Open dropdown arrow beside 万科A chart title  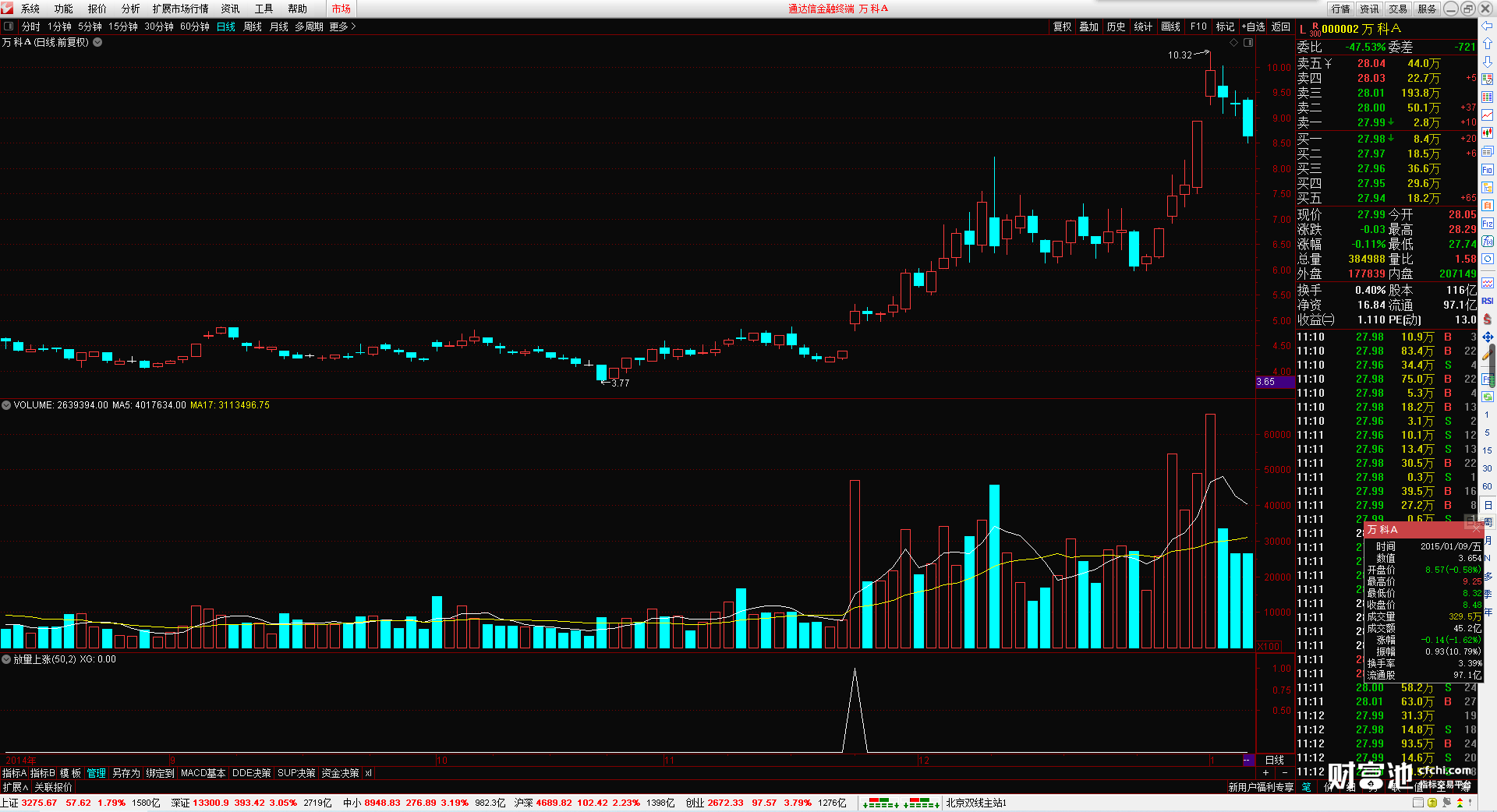(97, 42)
